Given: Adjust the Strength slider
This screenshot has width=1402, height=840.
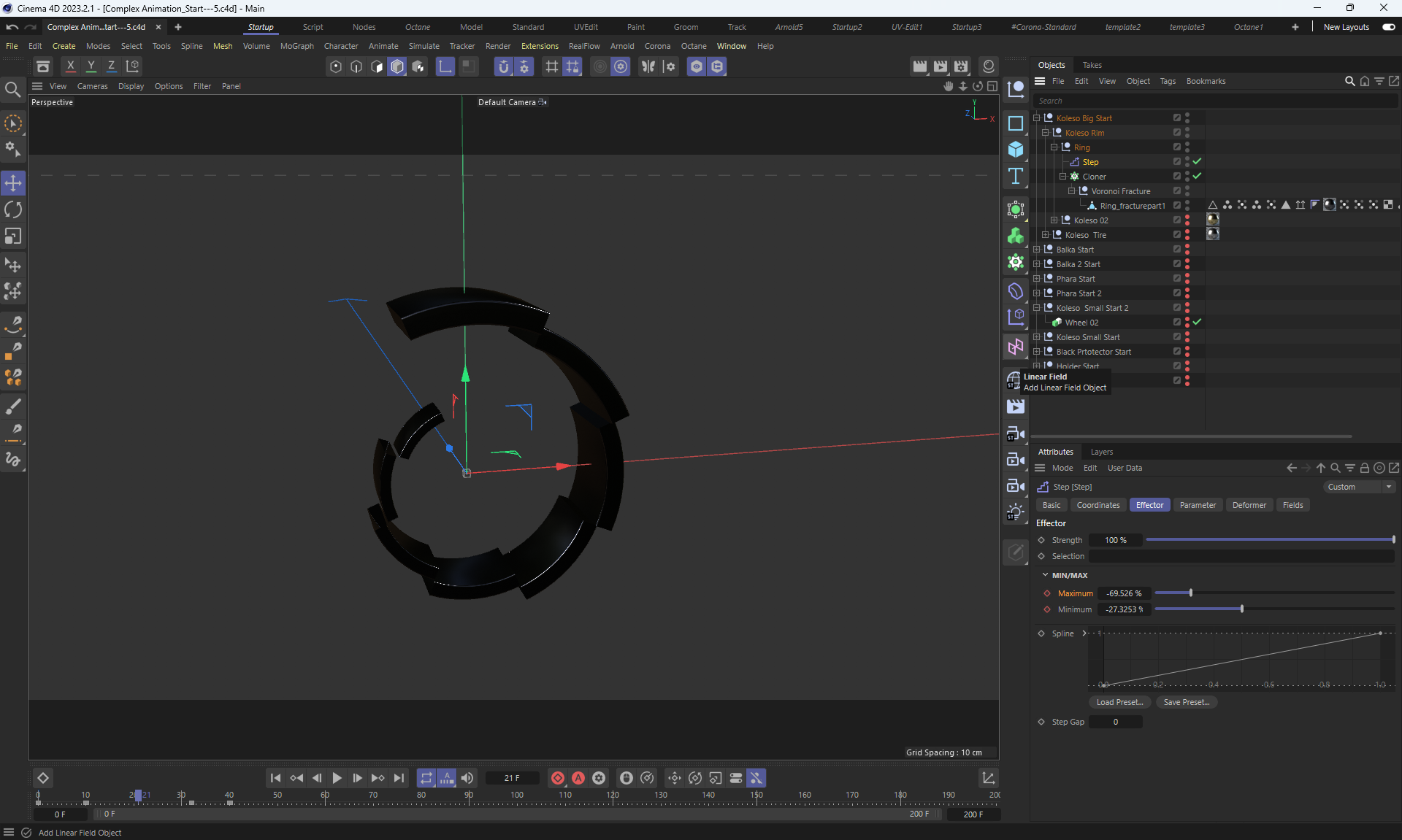Looking at the screenshot, I should (1270, 540).
